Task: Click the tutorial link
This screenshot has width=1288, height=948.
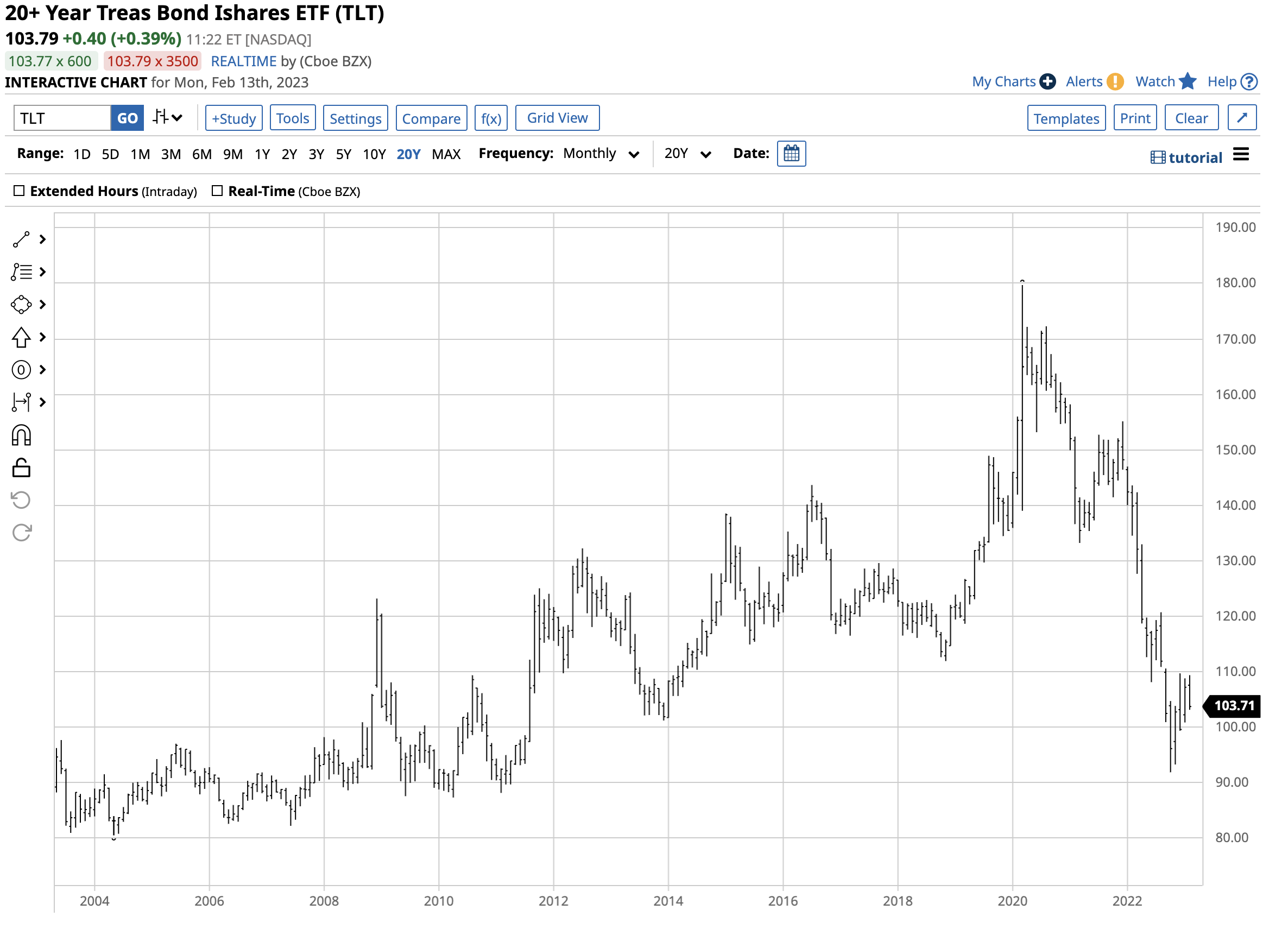Action: tap(1195, 158)
